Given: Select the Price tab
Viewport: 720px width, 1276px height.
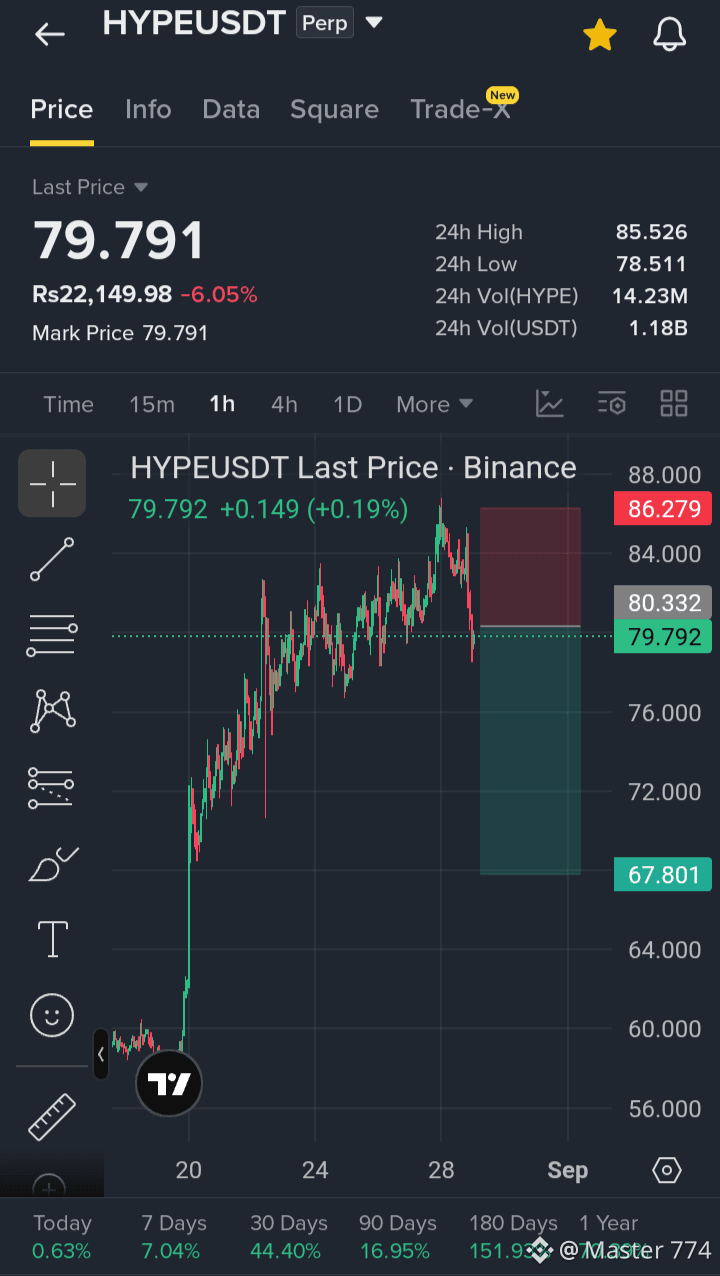Looking at the screenshot, I should pyautogui.click(x=62, y=109).
